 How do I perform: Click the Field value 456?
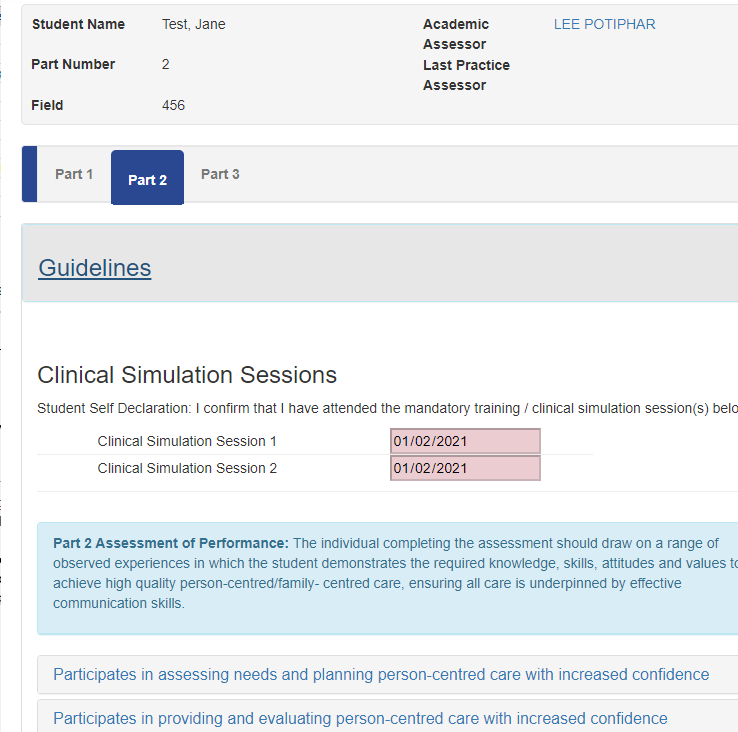pos(173,105)
